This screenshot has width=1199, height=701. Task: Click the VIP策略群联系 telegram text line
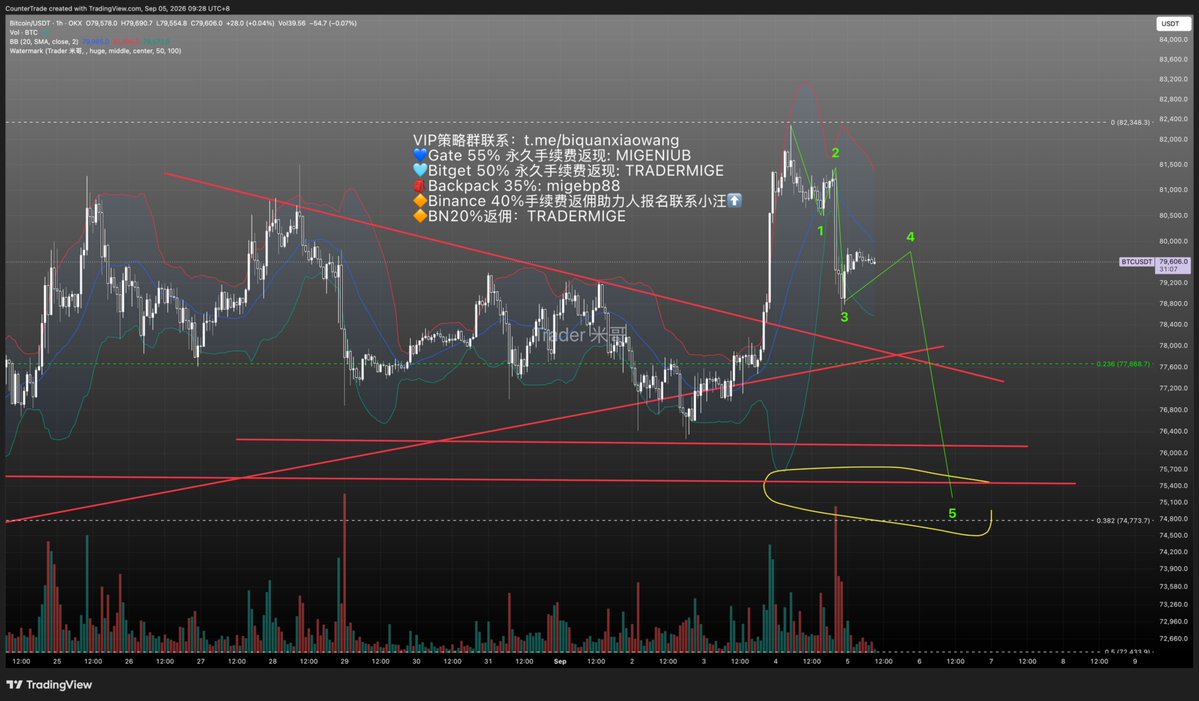[x=546, y=140]
